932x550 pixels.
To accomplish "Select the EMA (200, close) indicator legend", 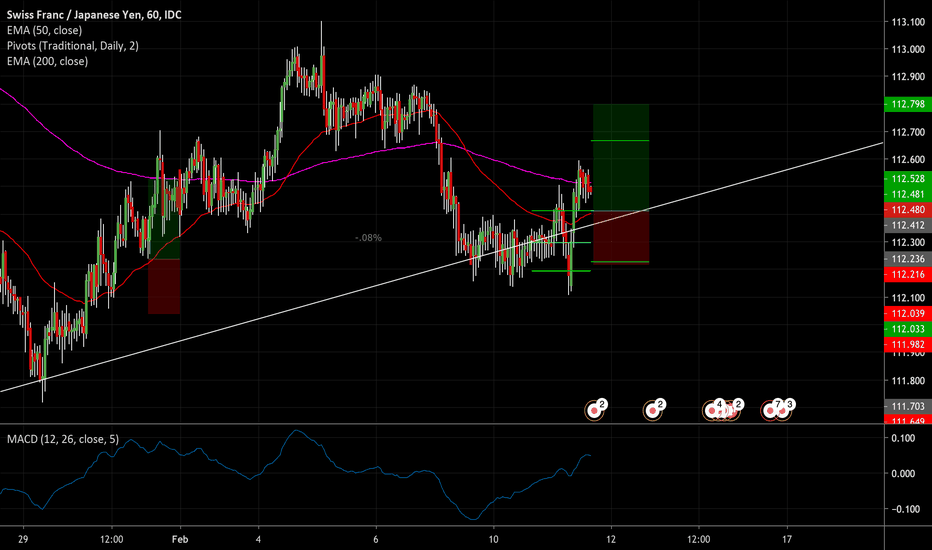I will [x=48, y=61].
